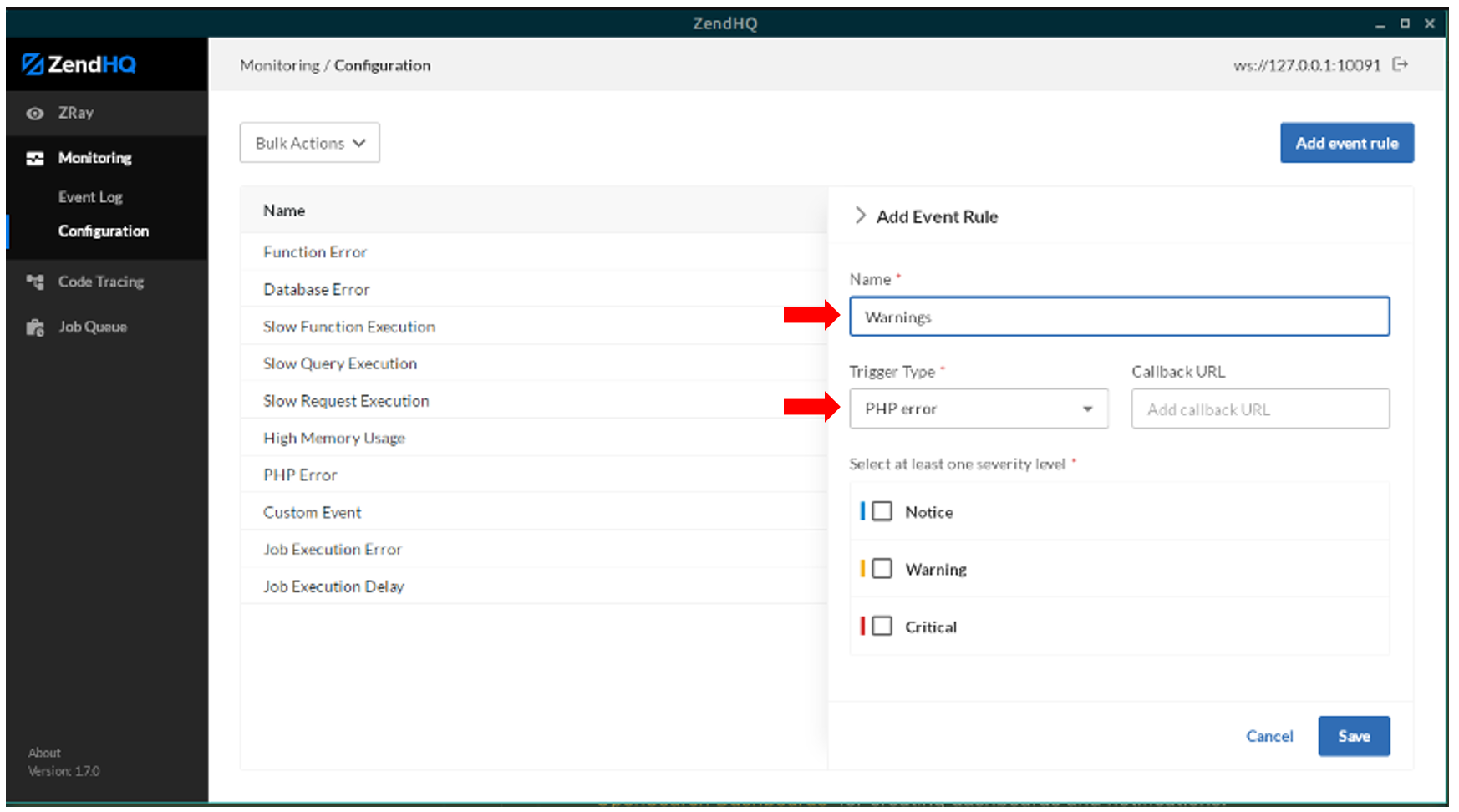Image resolution: width=1459 pixels, height=812 pixels.
Task: Click the ZendHQ logo
Action: click(79, 64)
